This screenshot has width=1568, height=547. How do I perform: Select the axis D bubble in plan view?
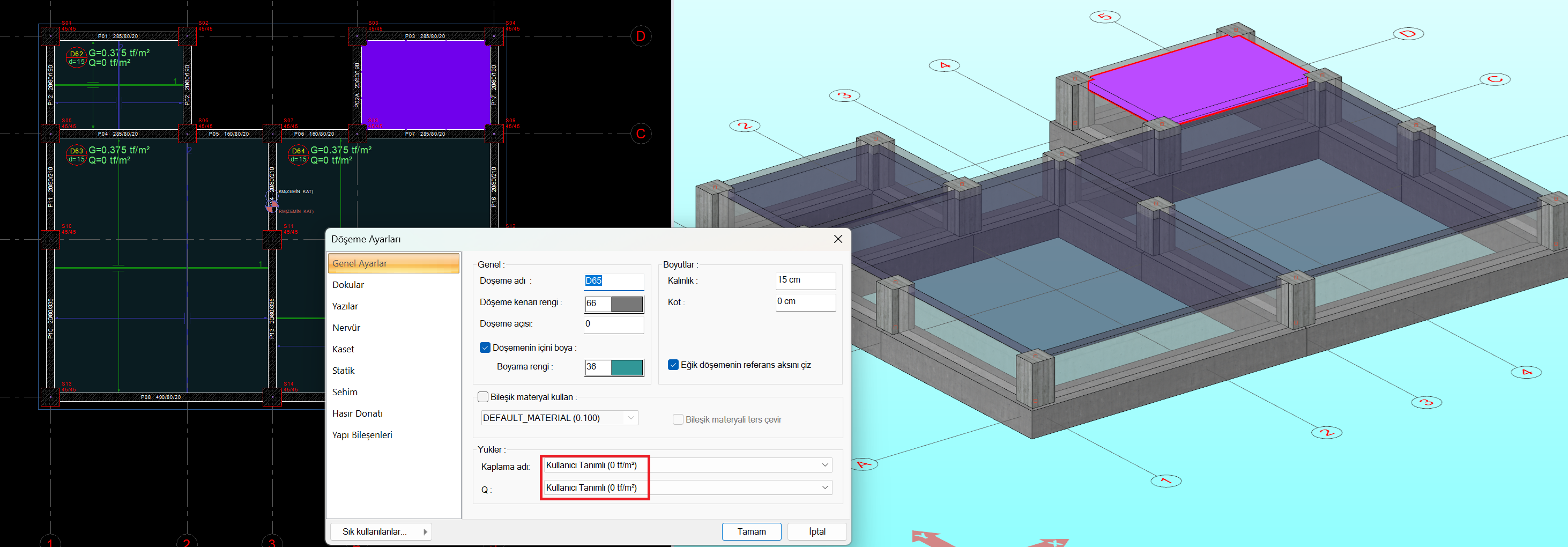pyautogui.click(x=641, y=36)
